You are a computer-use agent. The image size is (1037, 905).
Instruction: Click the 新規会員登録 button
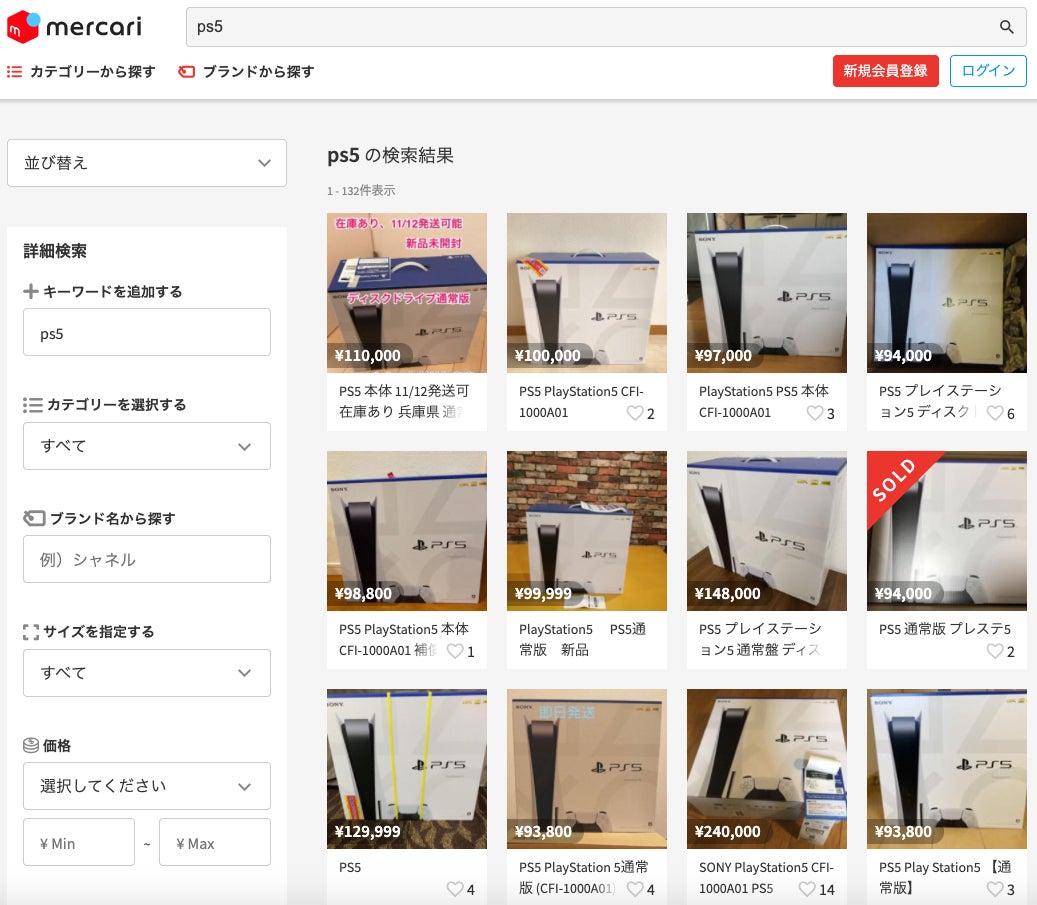[x=885, y=71]
